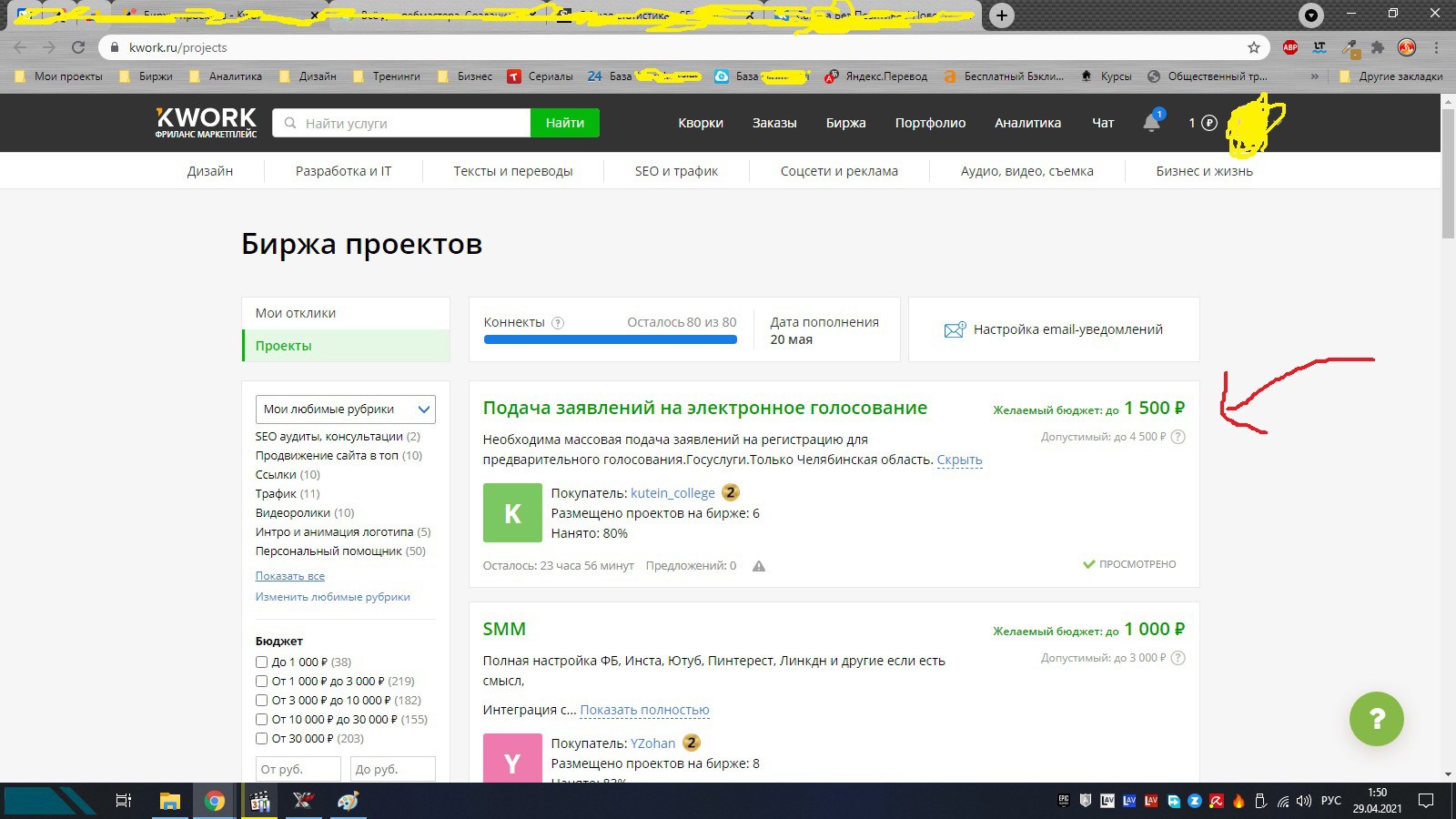1456x819 pixels.
Task: Click the browser back arrow
Action: point(20,47)
